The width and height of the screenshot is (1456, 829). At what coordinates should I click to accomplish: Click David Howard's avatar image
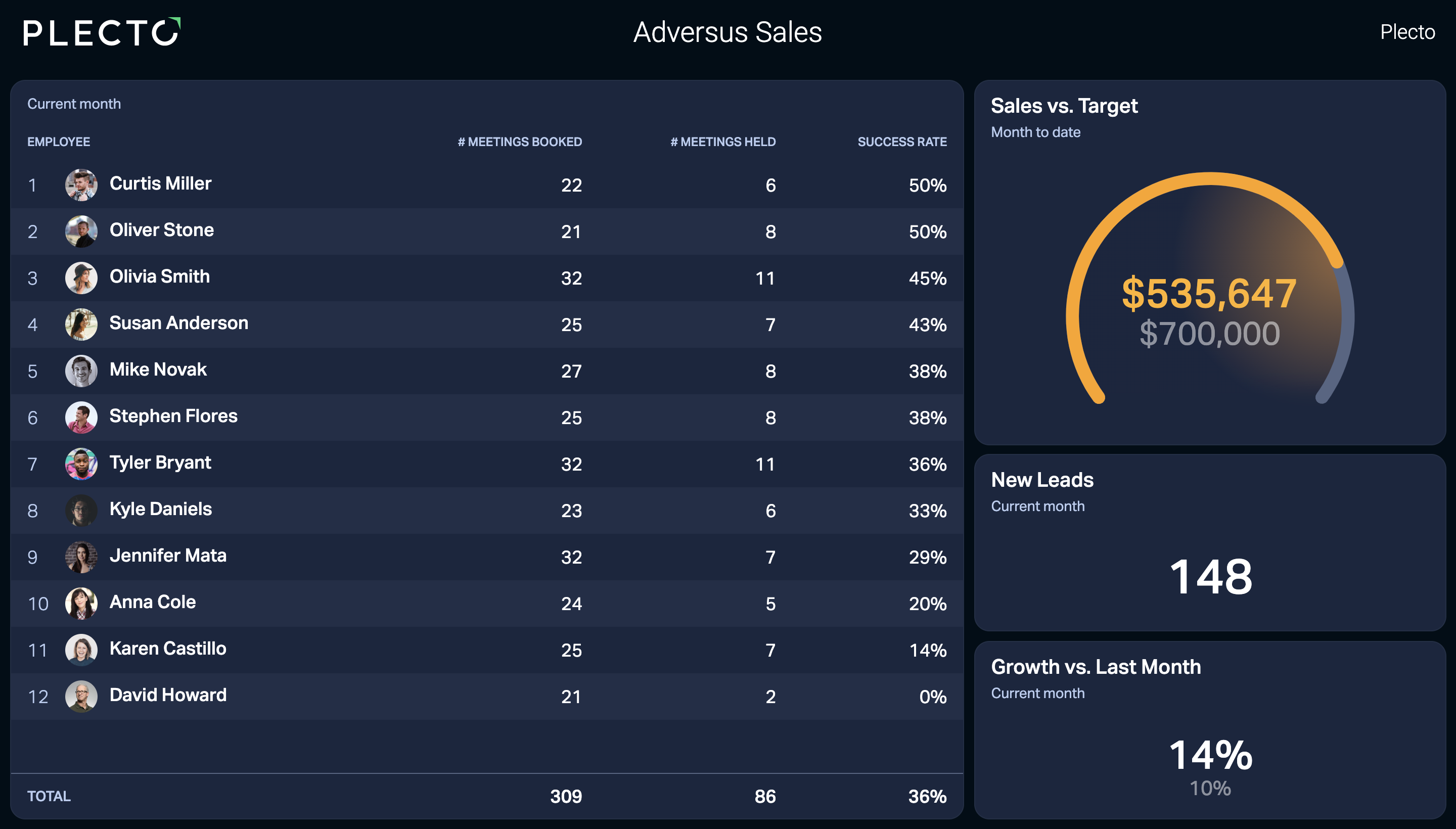point(81,696)
